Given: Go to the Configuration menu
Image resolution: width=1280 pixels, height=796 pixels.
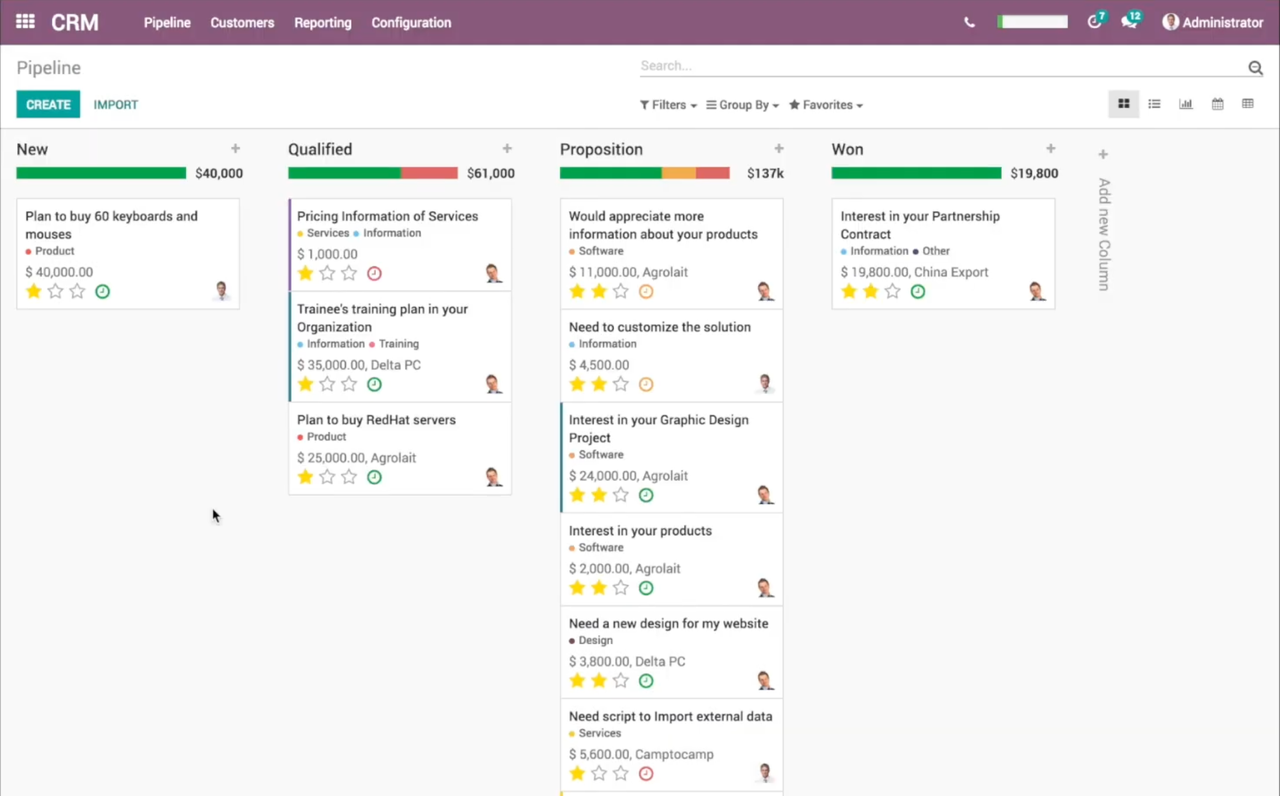Looking at the screenshot, I should [411, 22].
